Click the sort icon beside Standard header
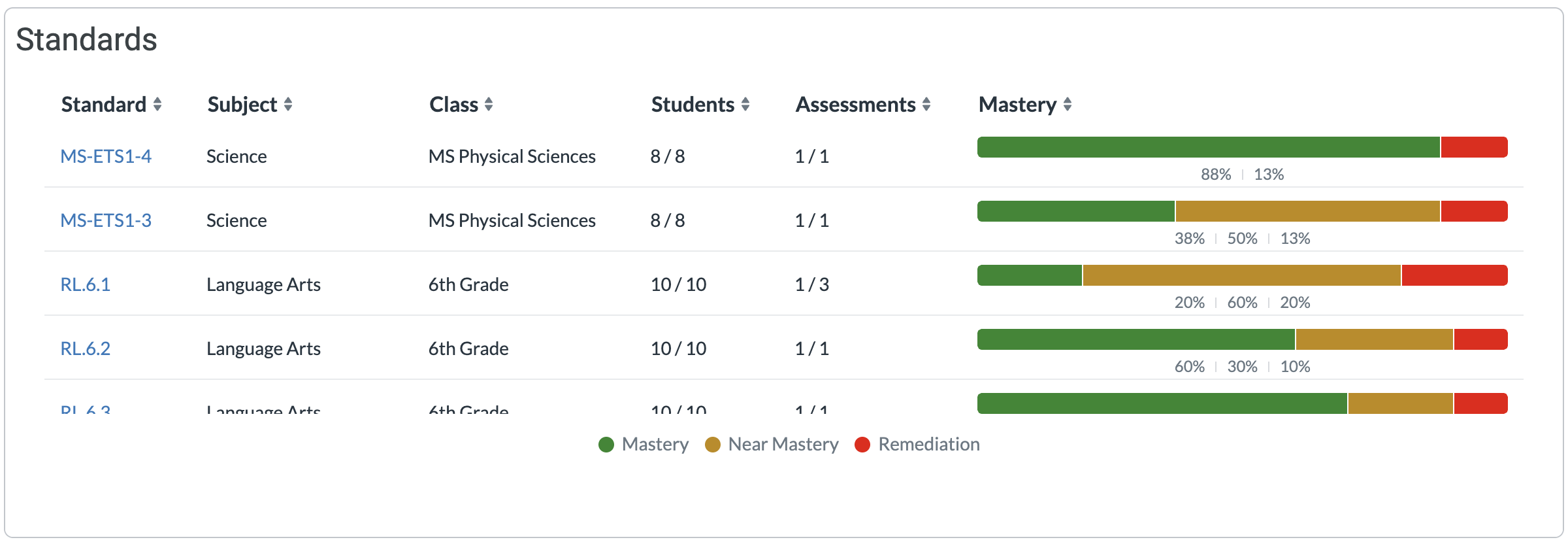 point(157,105)
